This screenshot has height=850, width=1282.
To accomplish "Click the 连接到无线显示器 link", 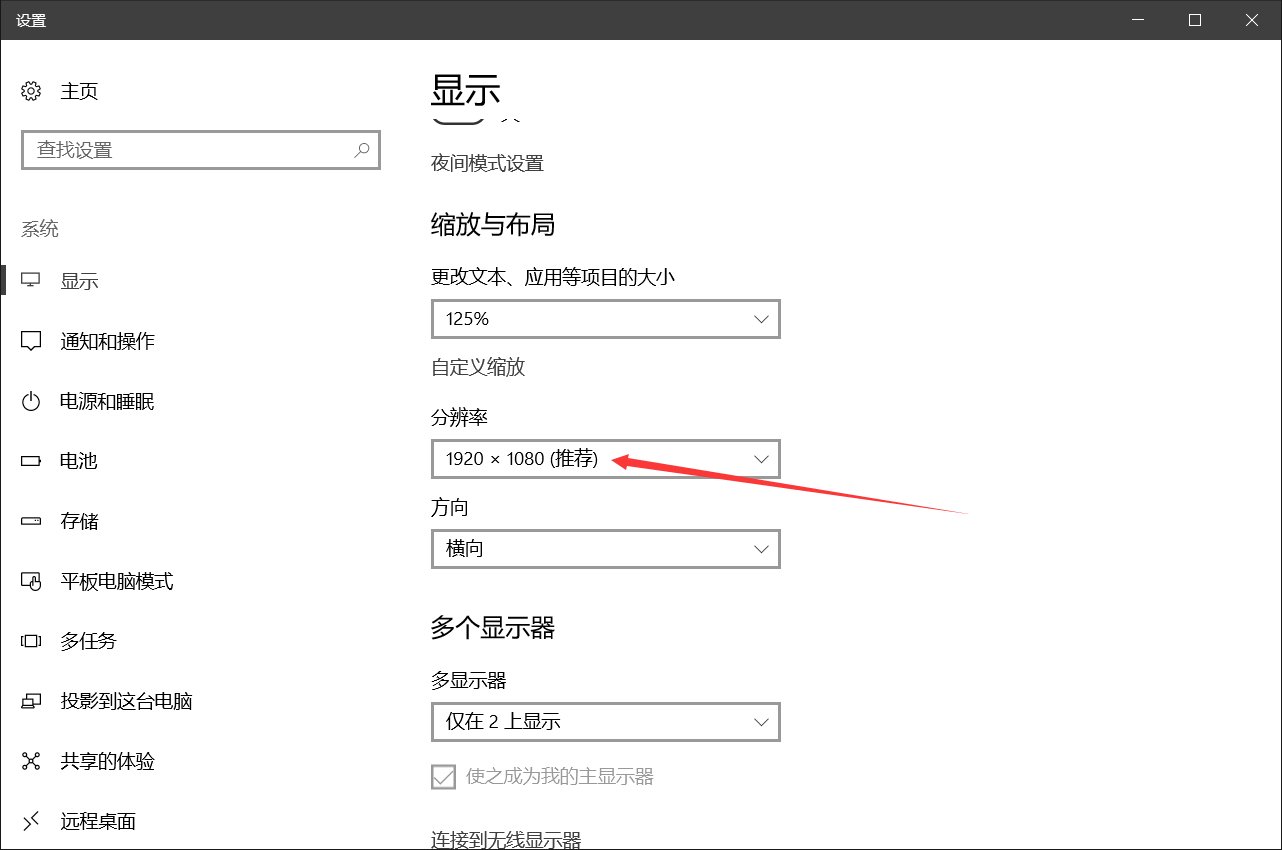I will [506, 839].
